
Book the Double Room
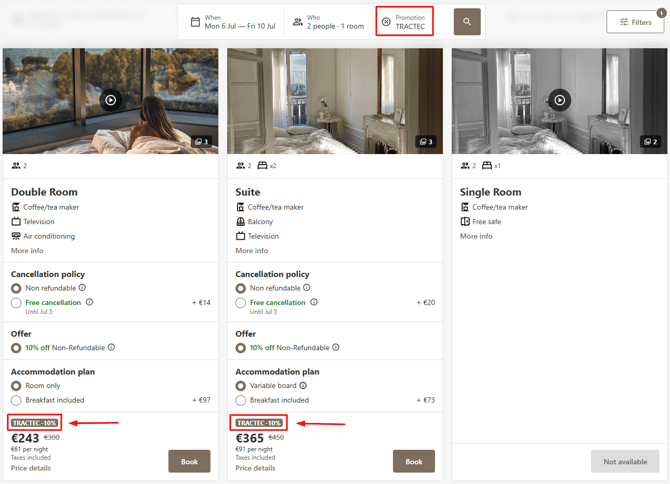click(x=189, y=461)
